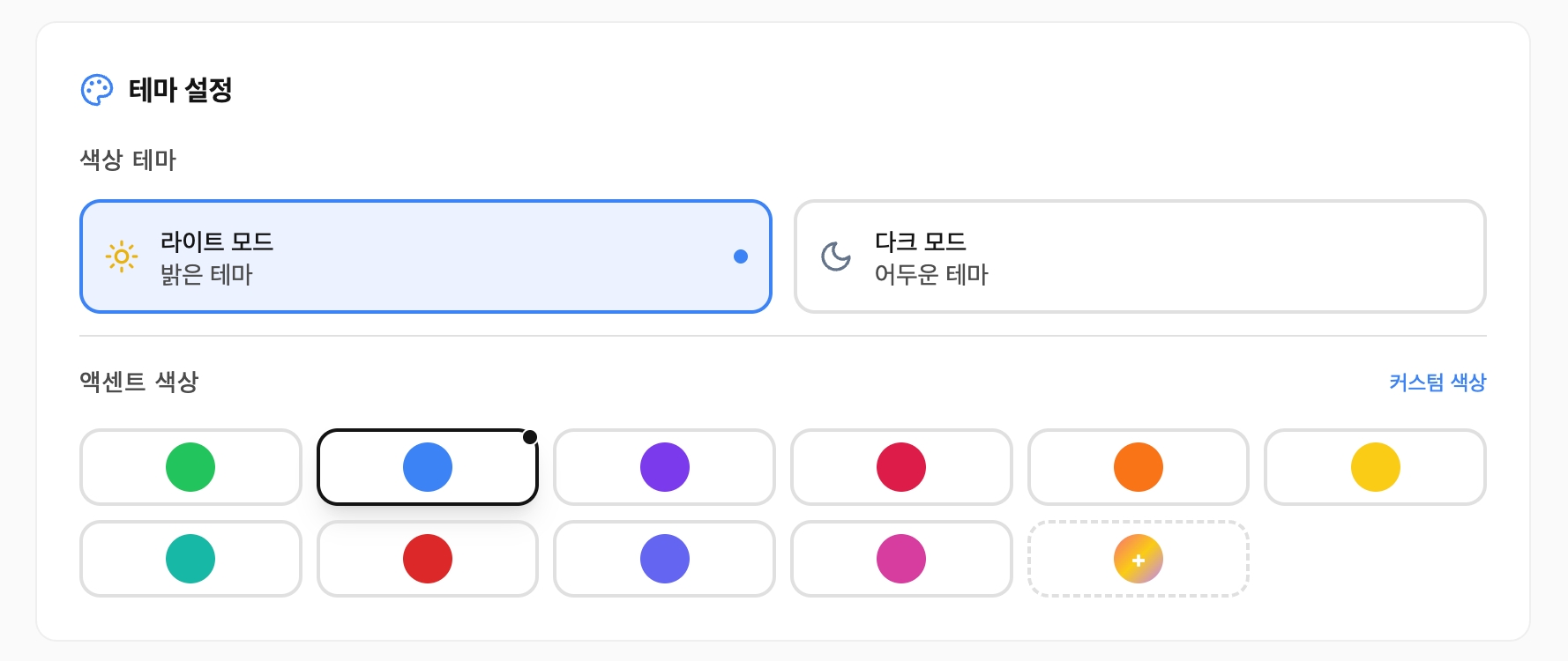Click the blue selection dot in the light mode card
This screenshot has height=661, width=1568.
tap(742, 256)
